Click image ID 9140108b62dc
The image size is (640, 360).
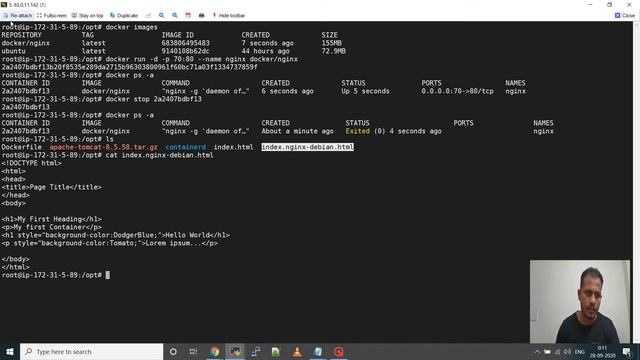tap(185, 51)
